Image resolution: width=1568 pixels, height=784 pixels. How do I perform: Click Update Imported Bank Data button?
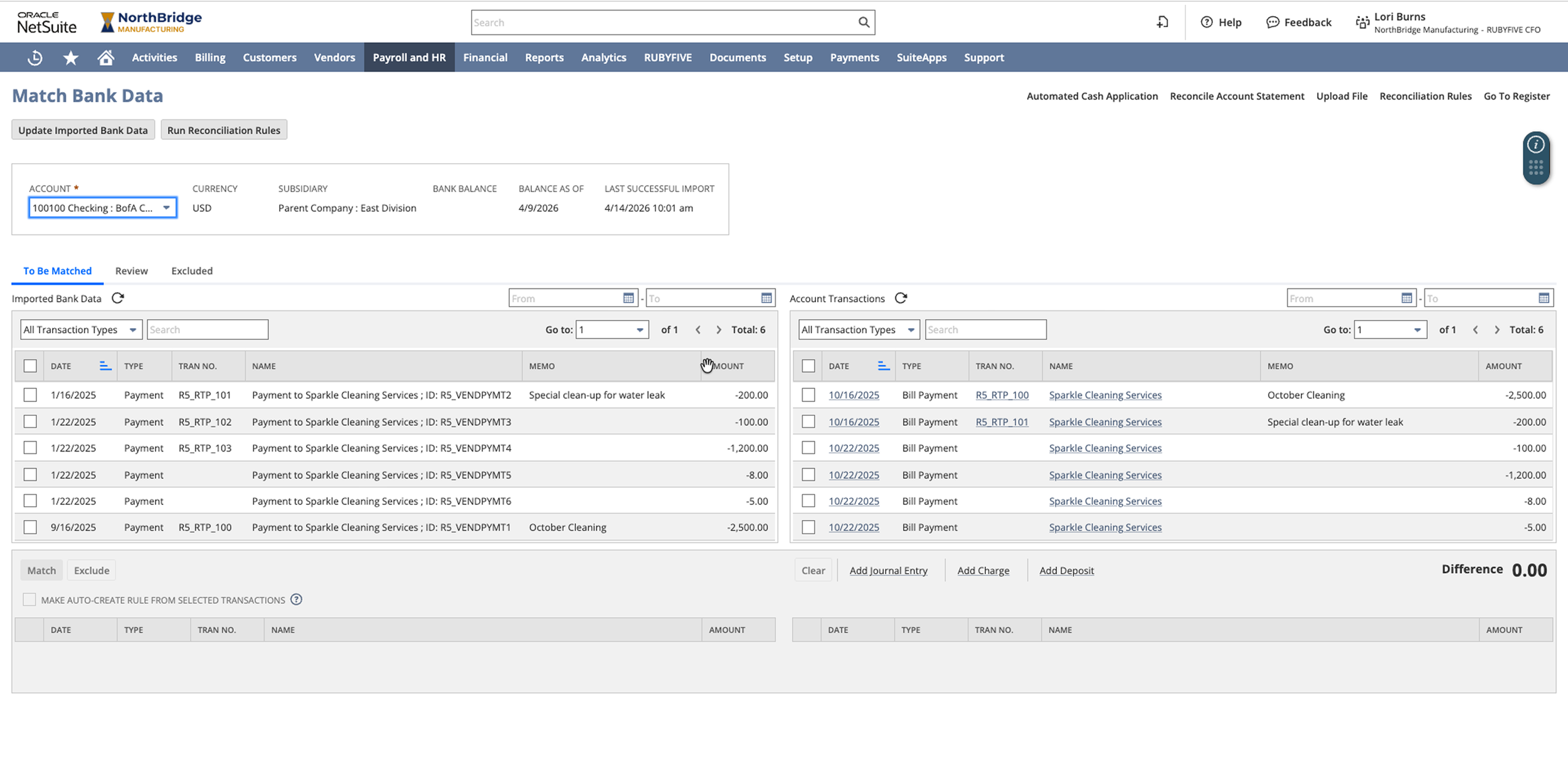(x=83, y=130)
